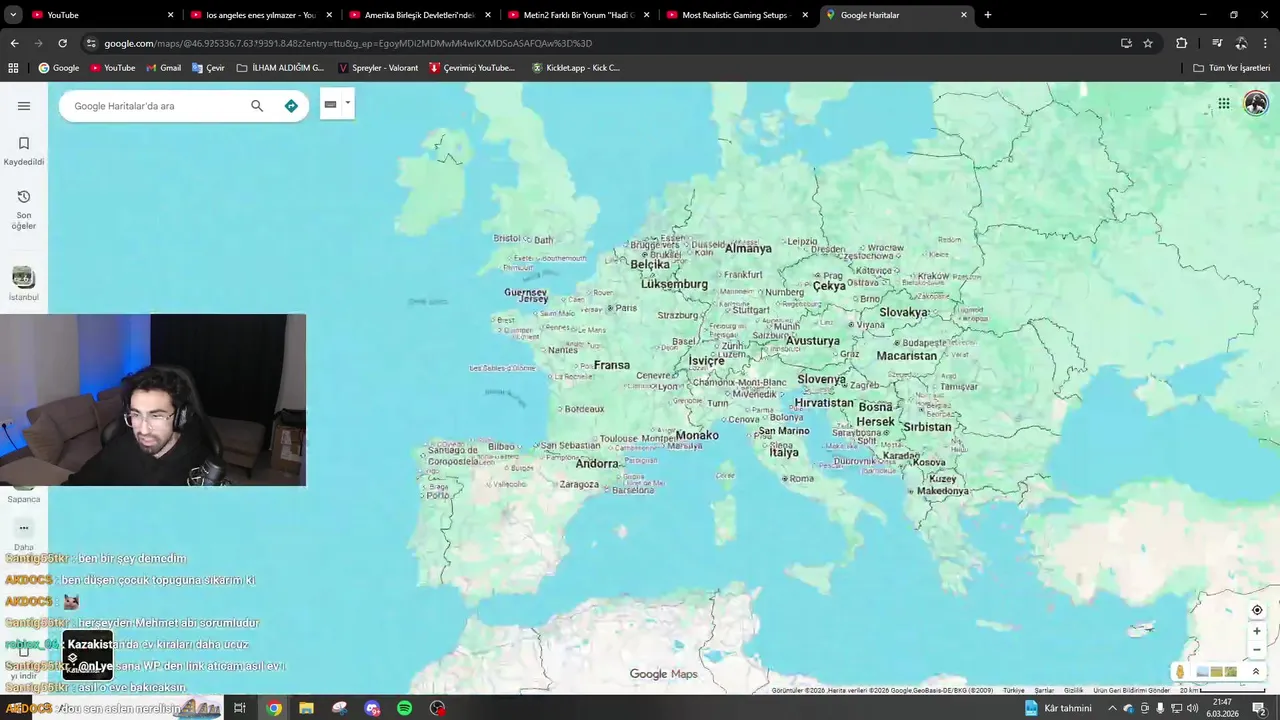The image size is (1280, 720).
Task: Switch to Most Realistic Gaming Setups tab
Action: coord(737,15)
